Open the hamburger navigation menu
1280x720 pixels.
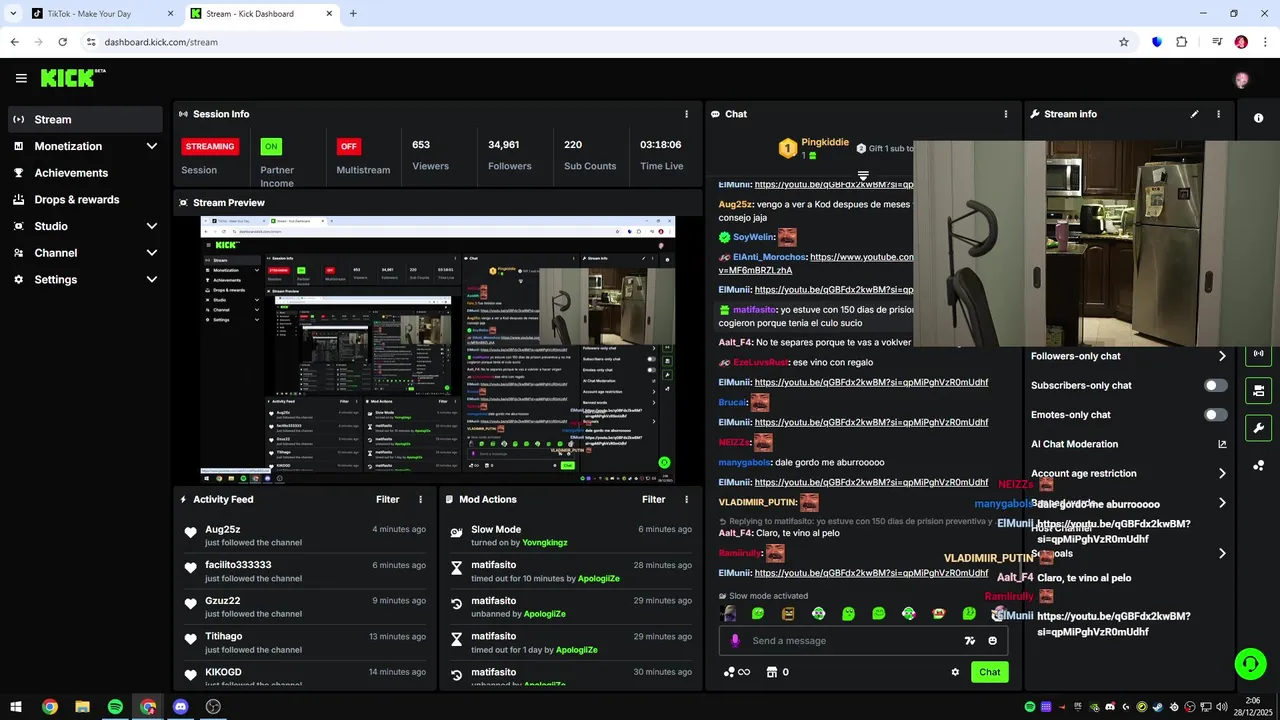pos(21,78)
